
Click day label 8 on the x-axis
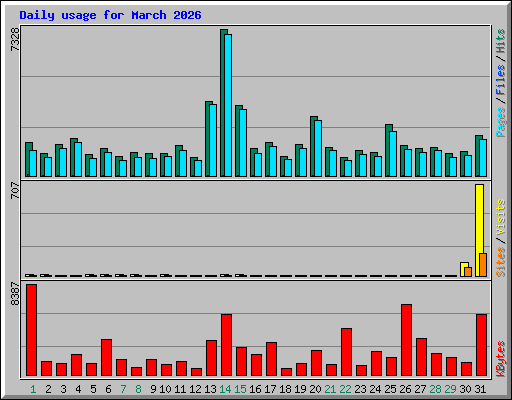(x=138, y=389)
